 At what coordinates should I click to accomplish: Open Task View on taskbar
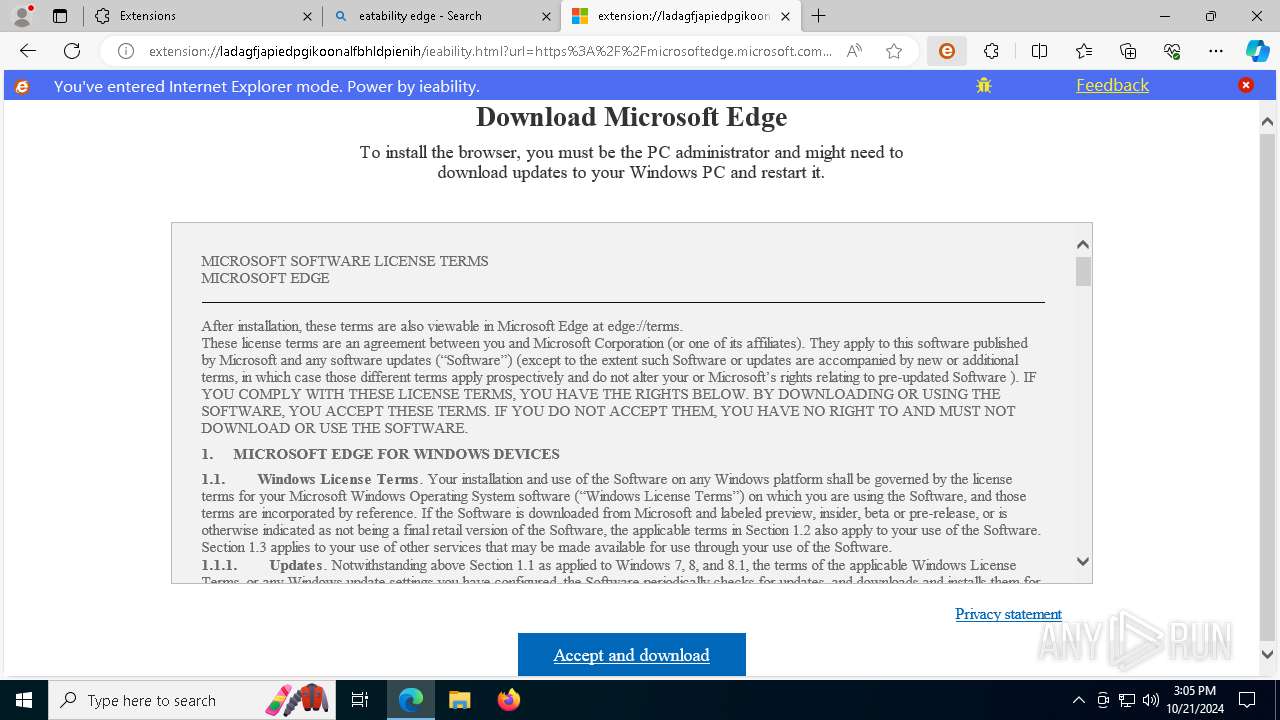pyautogui.click(x=360, y=700)
